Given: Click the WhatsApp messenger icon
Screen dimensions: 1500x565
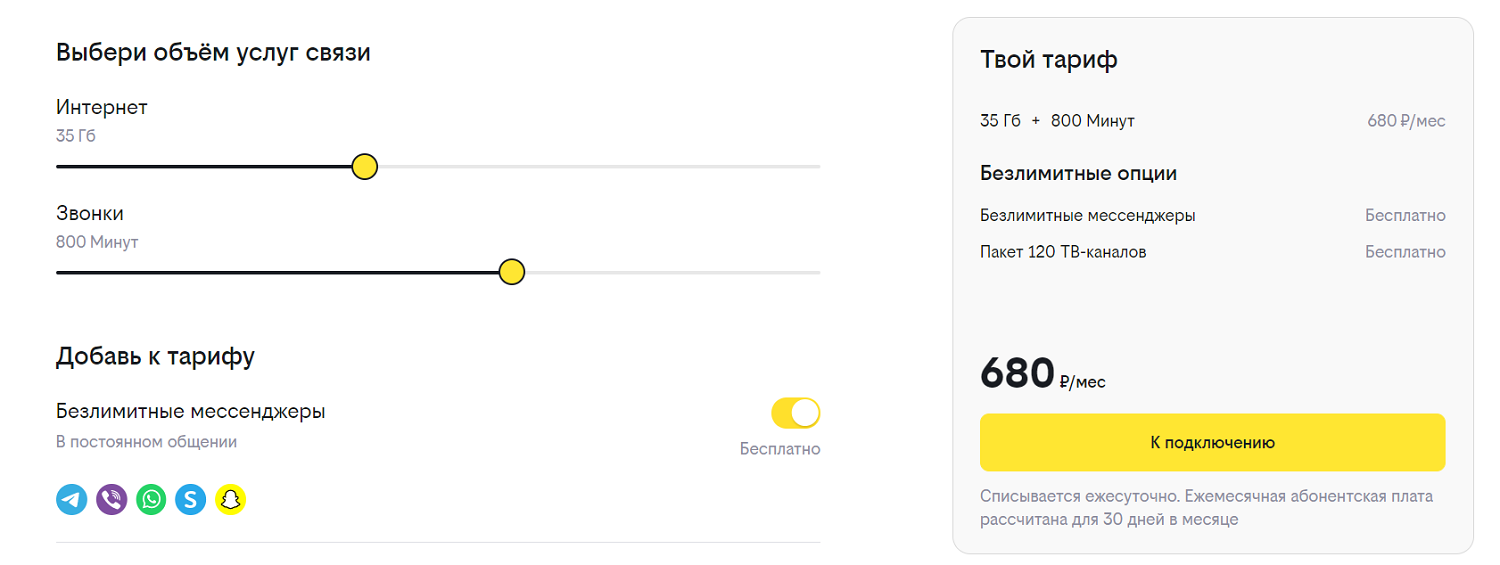Looking at the screenshot, I should [151, 499].
